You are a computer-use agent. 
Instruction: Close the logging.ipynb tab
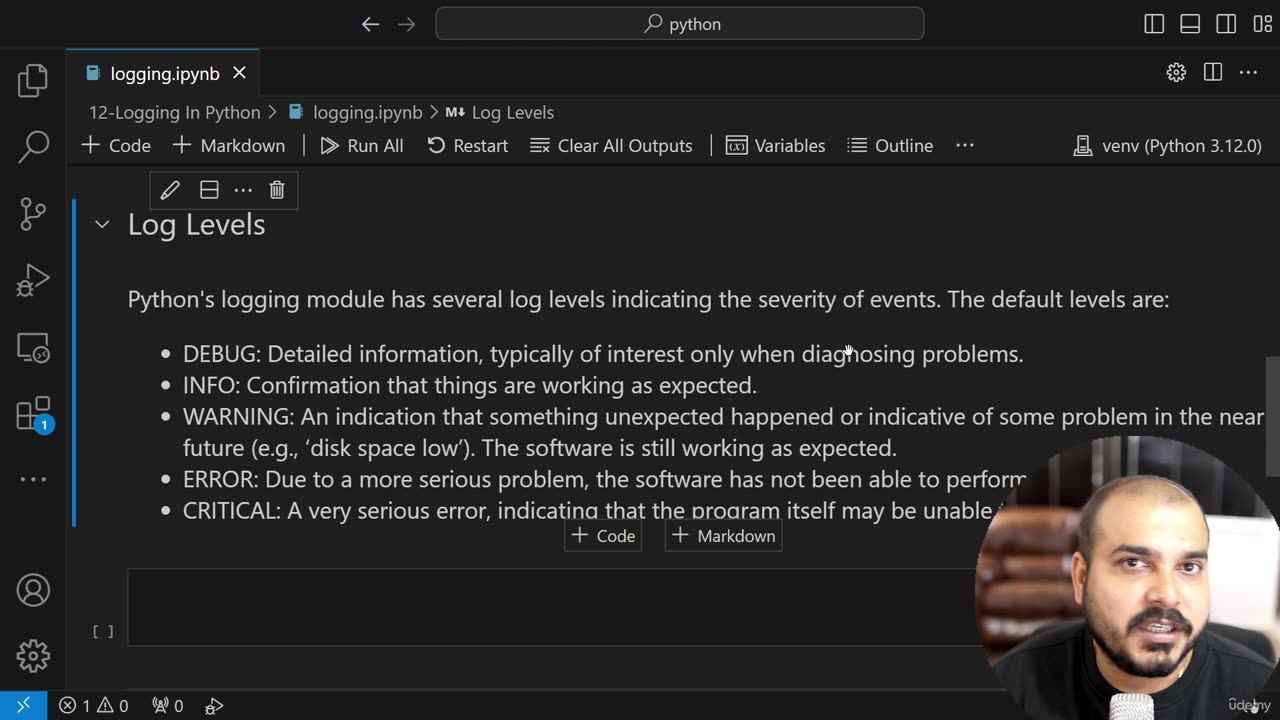point(239,73)
